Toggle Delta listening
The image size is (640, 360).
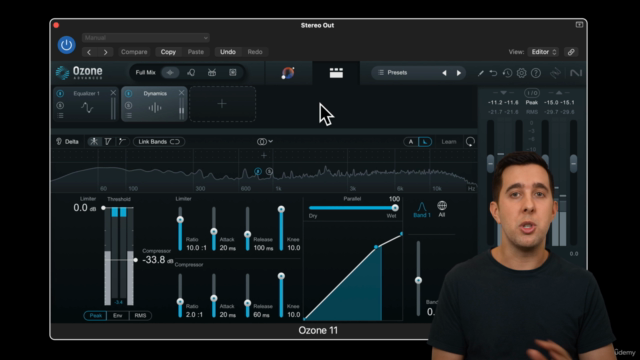coord(67,142)
